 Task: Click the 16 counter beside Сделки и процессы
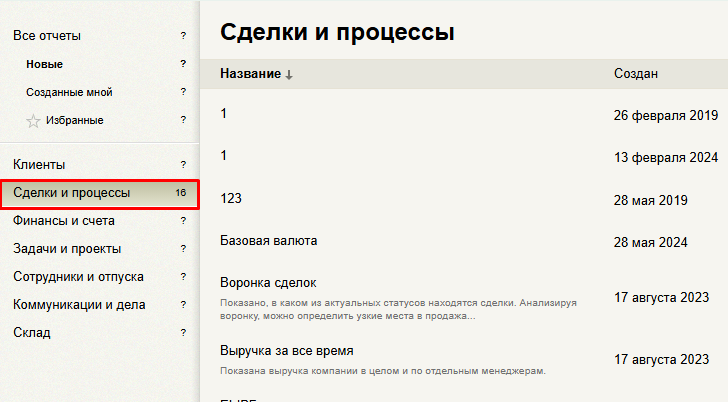tap(180, 193)
